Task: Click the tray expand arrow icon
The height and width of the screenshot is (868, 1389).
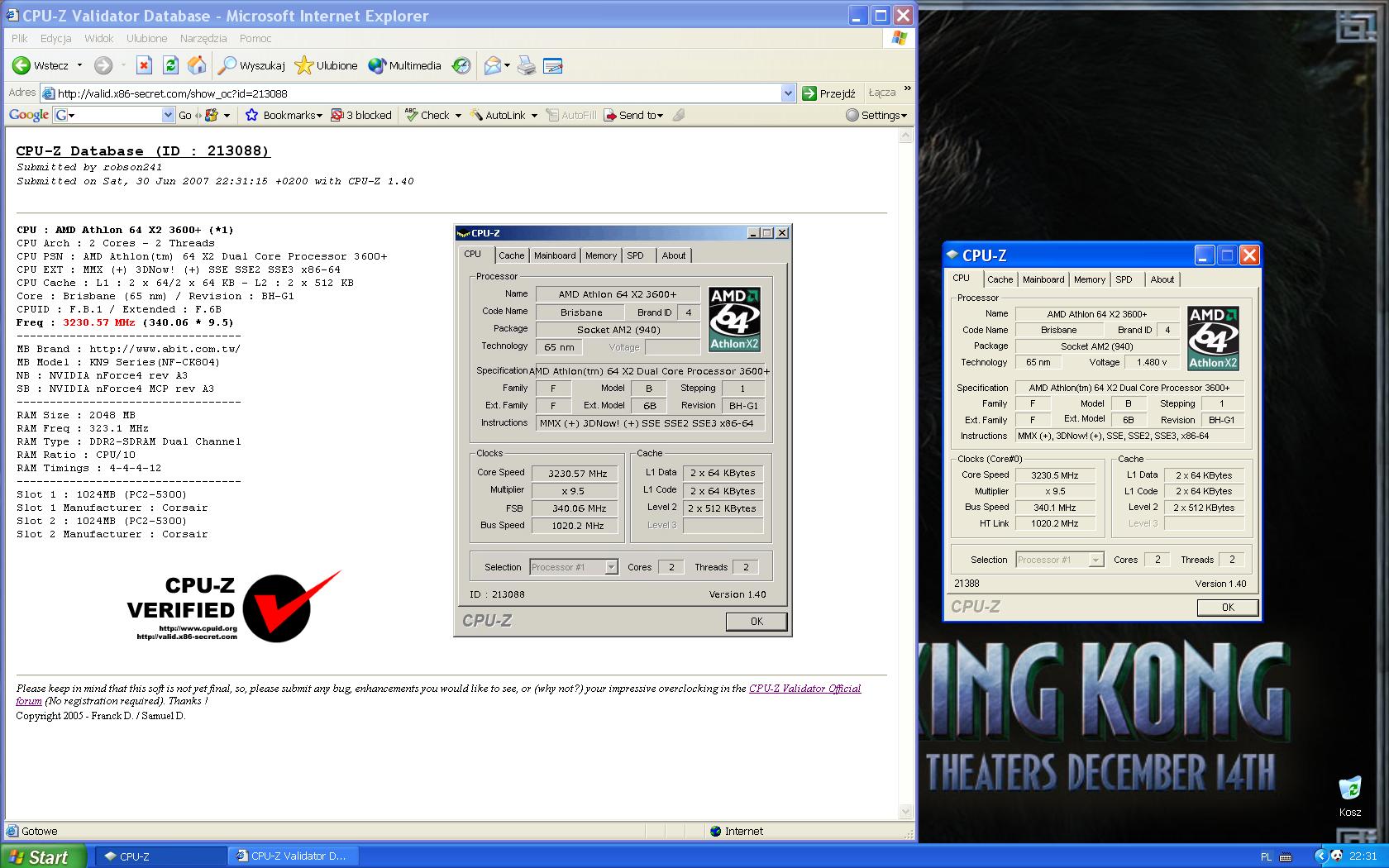Action: click(x=1320, y=856)
